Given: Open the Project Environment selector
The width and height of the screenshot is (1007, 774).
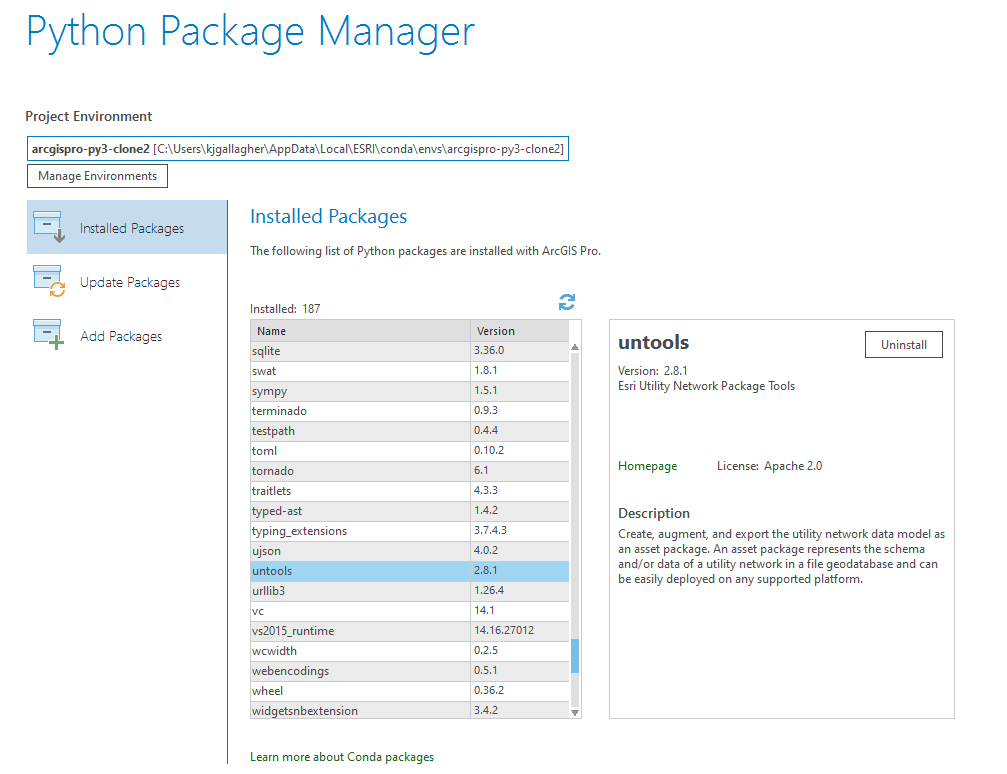Looking at the screenshot, I should (x=298, y=148).
